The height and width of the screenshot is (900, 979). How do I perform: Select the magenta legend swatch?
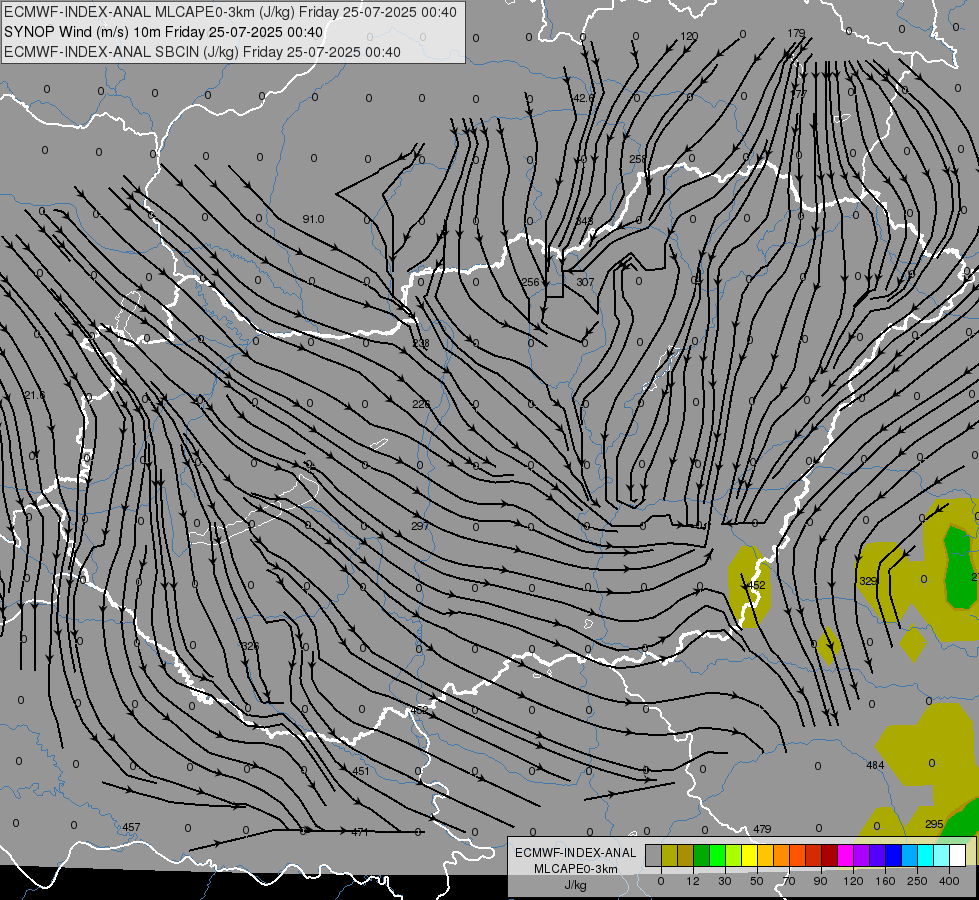click(845, 855)
